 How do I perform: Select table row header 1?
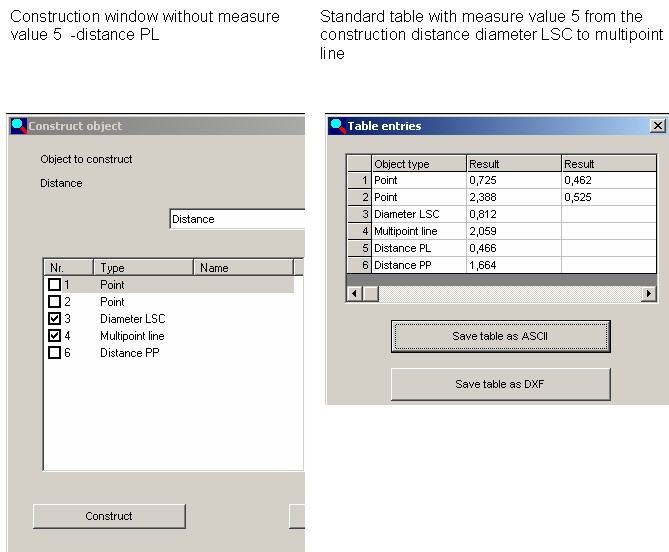coord(359,180)
